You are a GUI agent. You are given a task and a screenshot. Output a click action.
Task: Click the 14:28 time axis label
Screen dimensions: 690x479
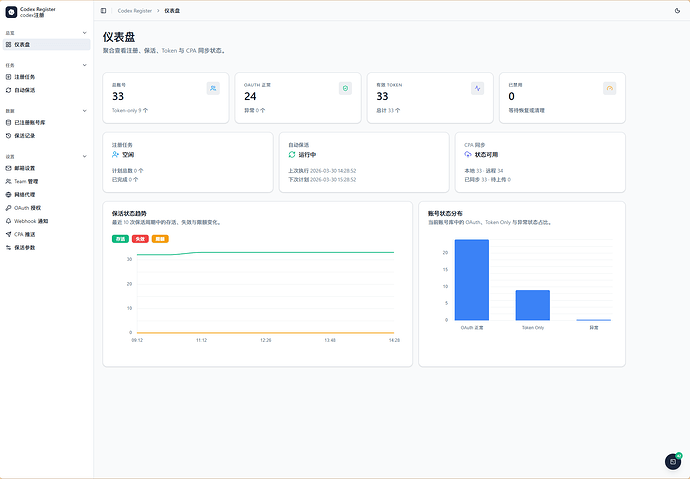point(394,340)
